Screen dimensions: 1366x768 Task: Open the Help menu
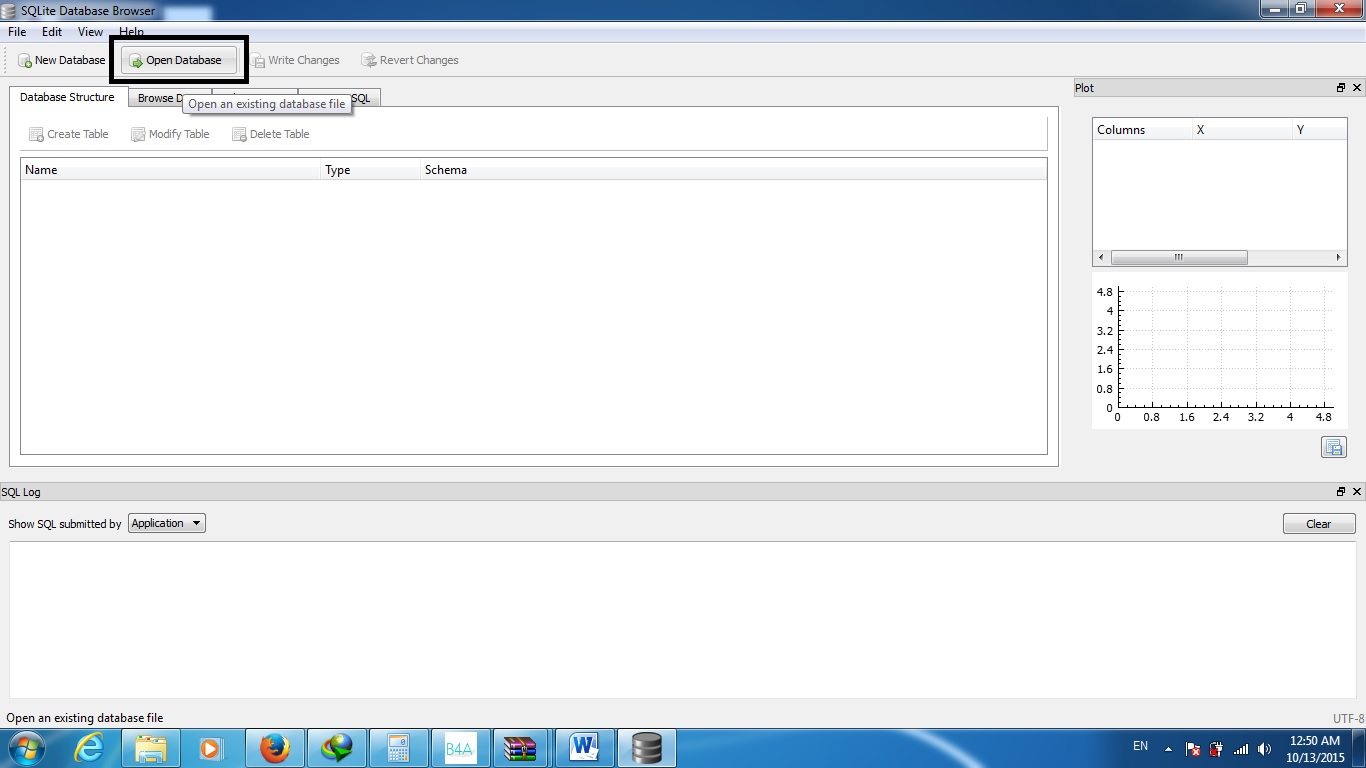[x=131, y=32]
